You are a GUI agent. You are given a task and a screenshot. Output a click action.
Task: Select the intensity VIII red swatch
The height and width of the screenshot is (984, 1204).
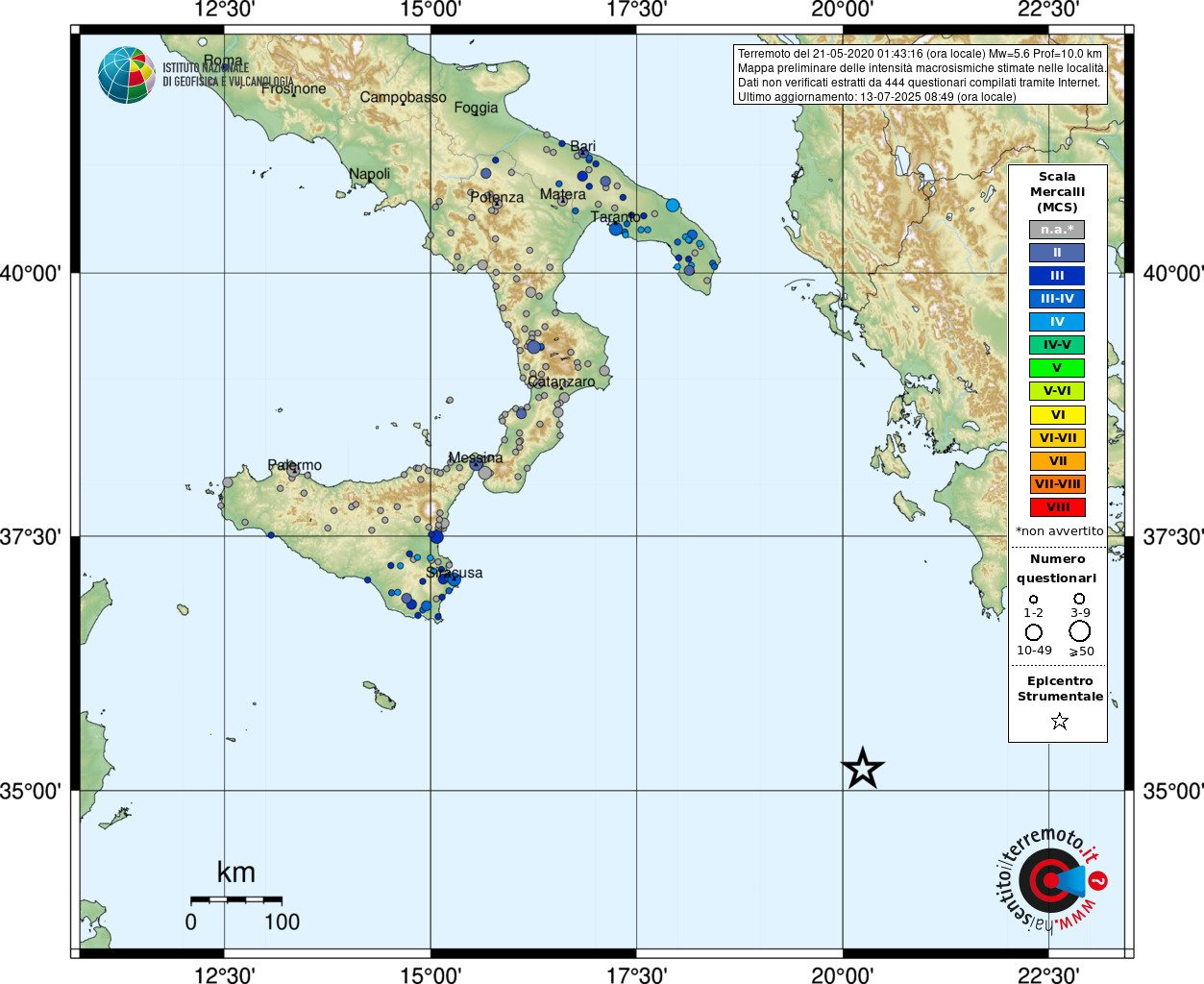point(1057,507)
